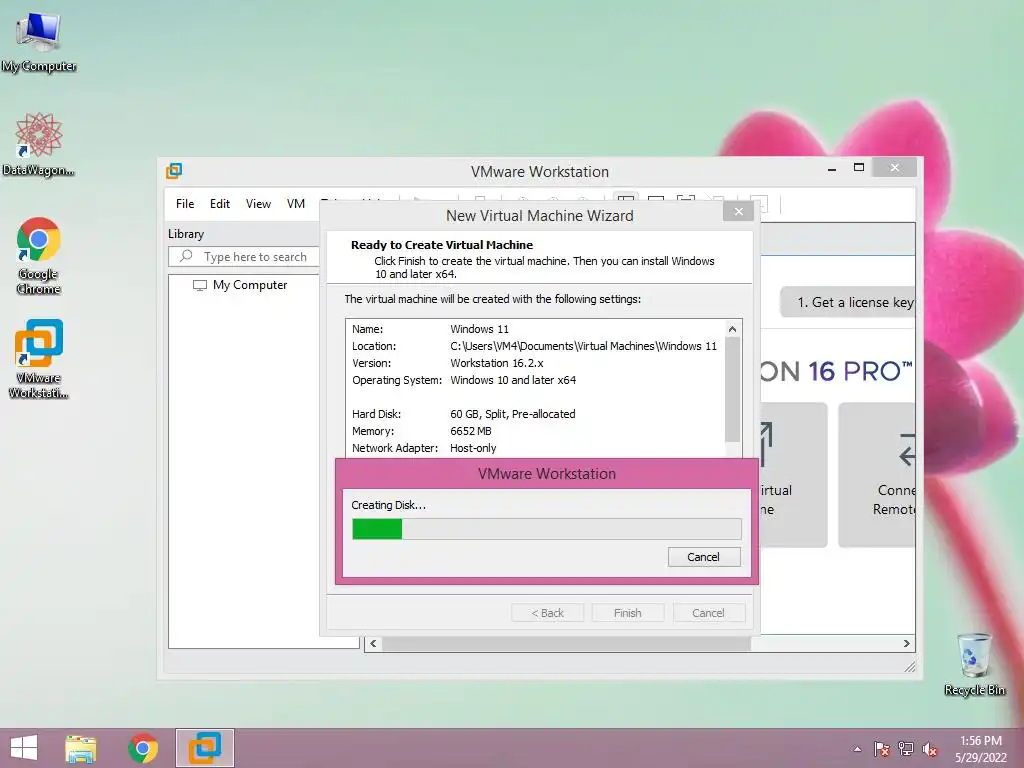1024x768 pixels.
Task: Select My Computer in the Library tree
Action: tap(249, 285)
